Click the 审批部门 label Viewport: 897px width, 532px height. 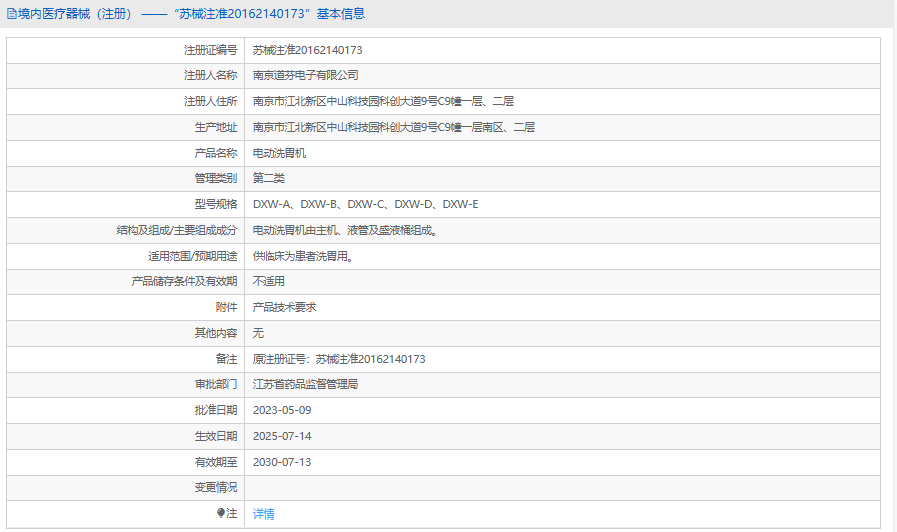(216, 384)
